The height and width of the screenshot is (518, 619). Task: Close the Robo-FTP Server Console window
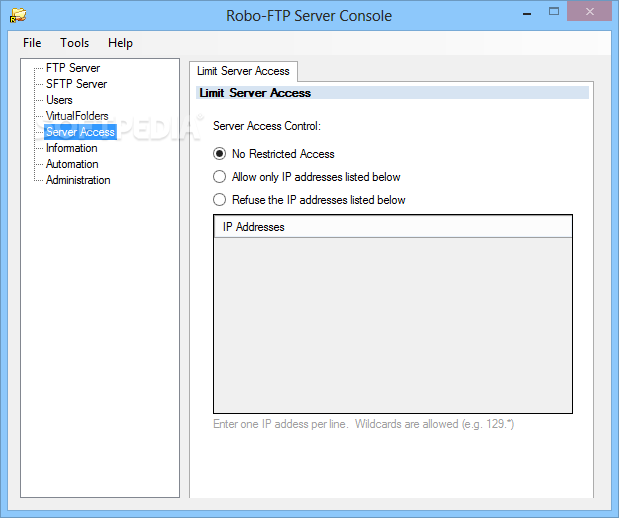(589, 11)
